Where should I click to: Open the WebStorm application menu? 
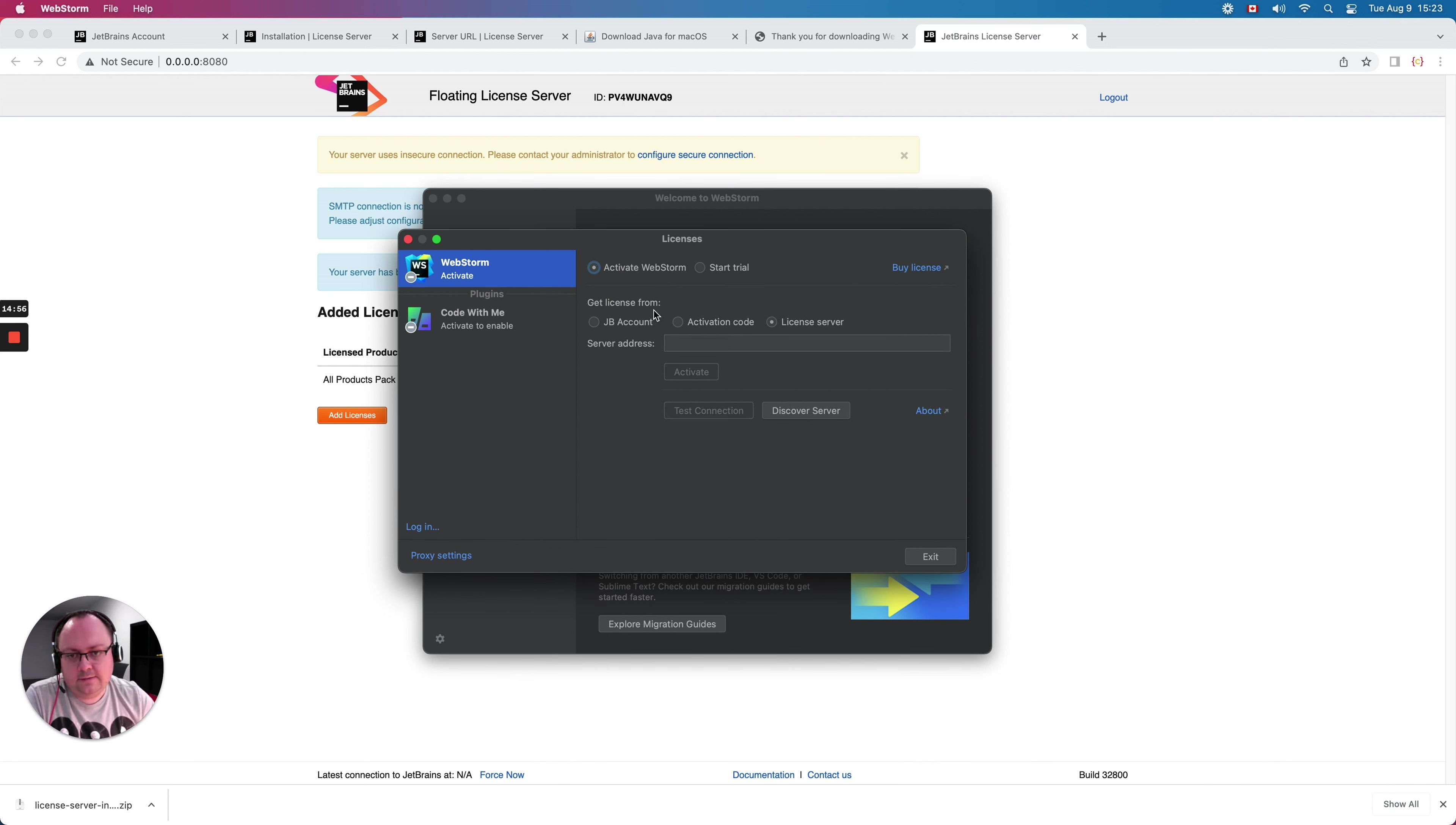[64, 8]
